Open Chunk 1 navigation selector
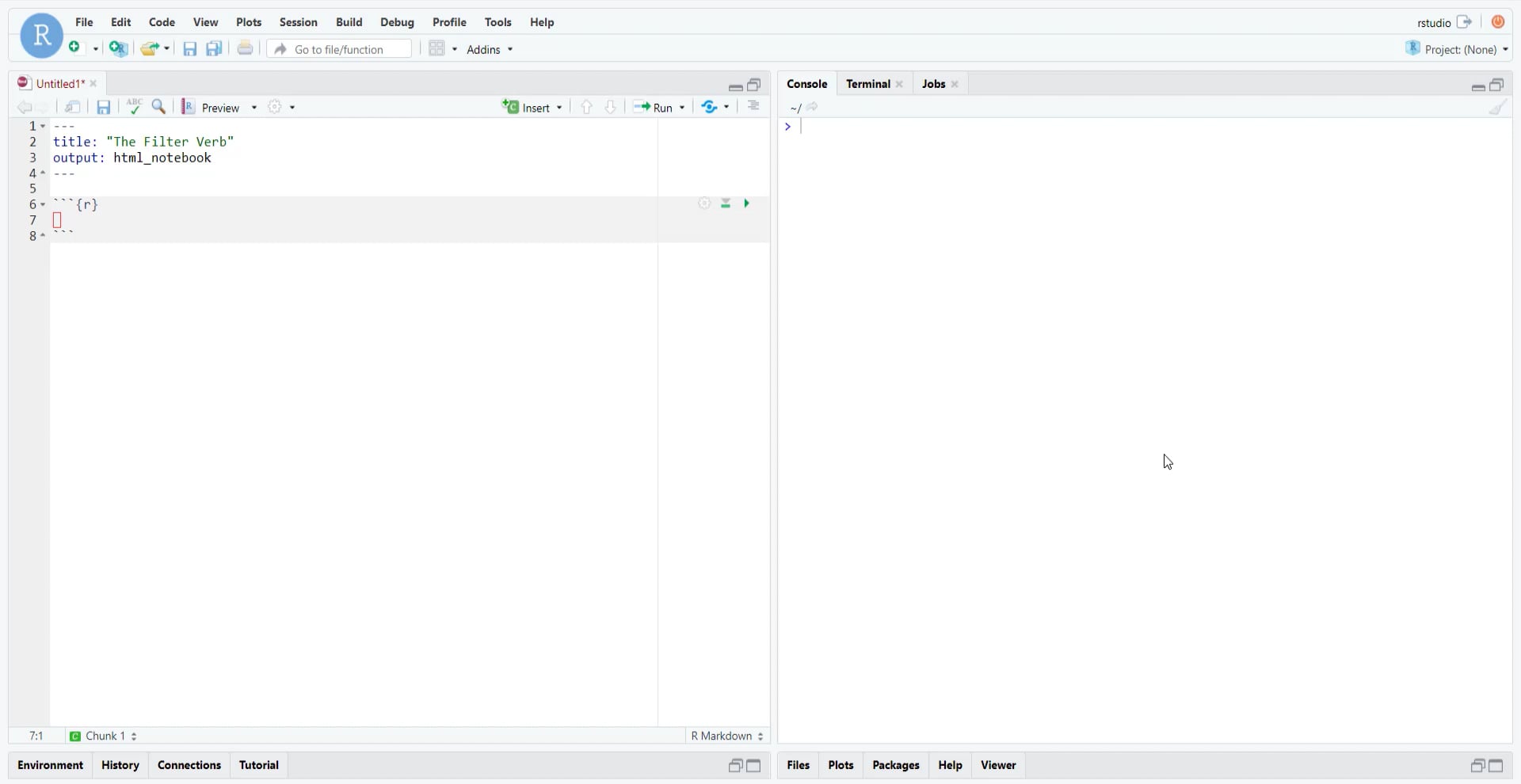Viewport: 1521px width, 784px height. [x=104, y=736]
